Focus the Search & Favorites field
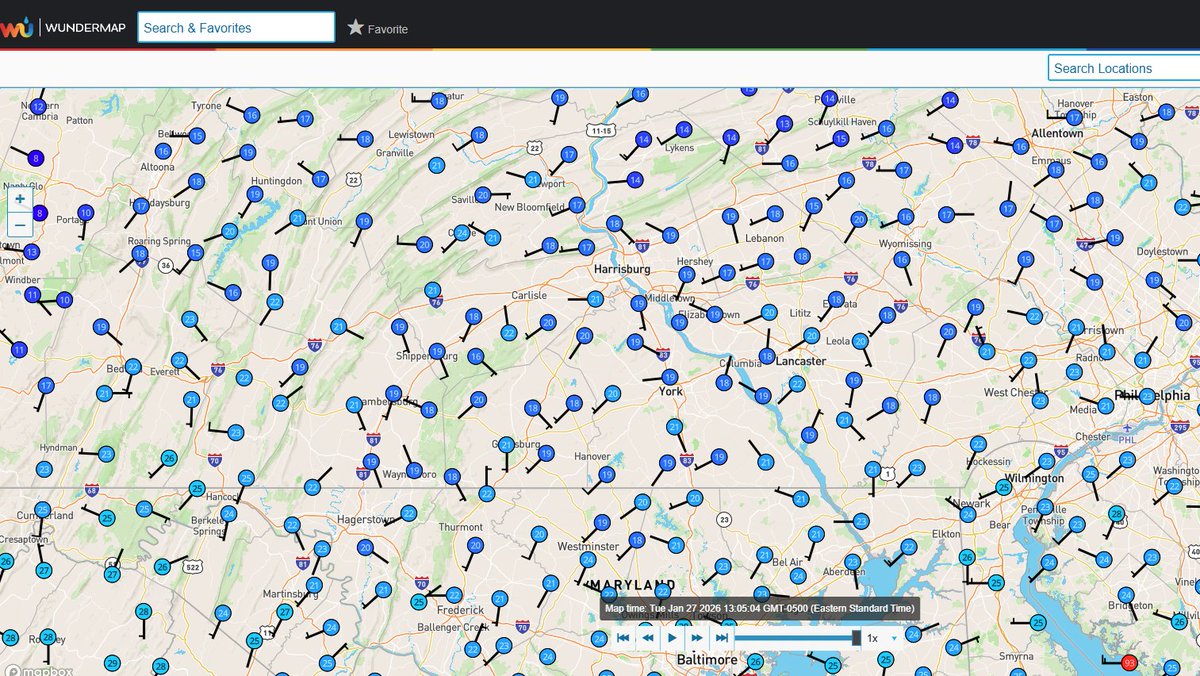 (x=236, y=28)
